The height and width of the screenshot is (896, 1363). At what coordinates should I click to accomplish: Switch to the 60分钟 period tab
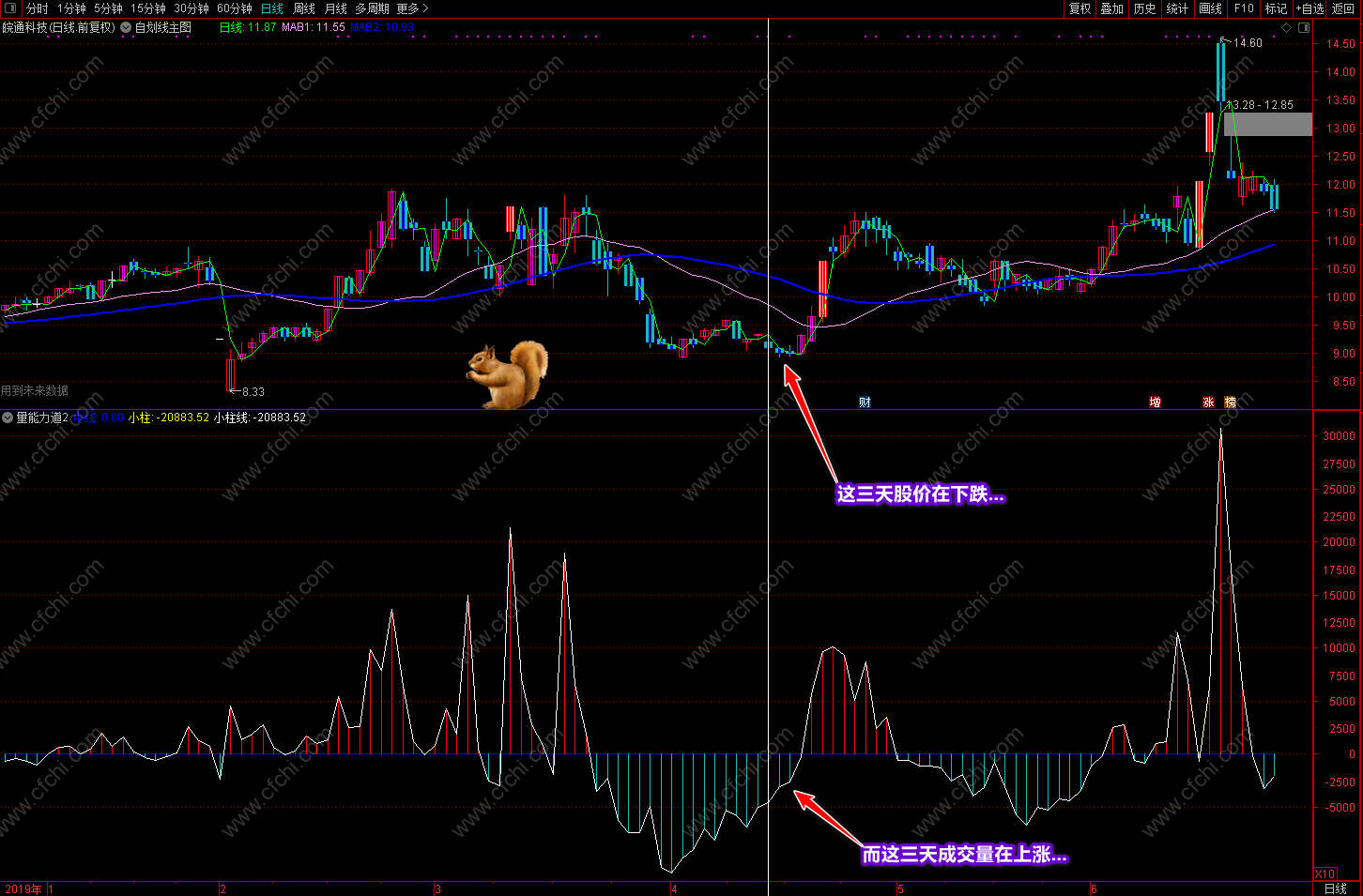[235, 8]
